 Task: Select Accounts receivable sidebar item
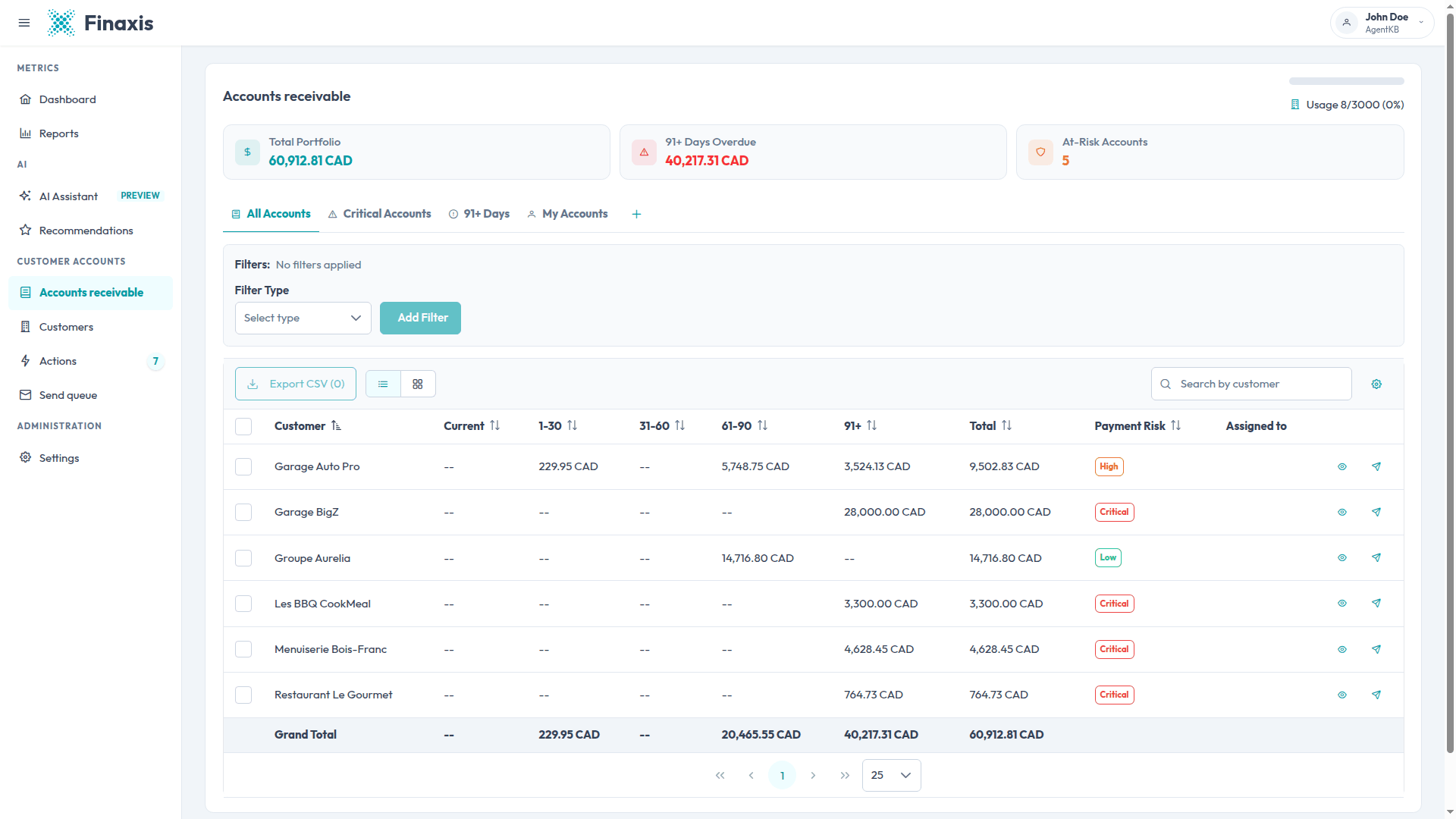(90, 293)
